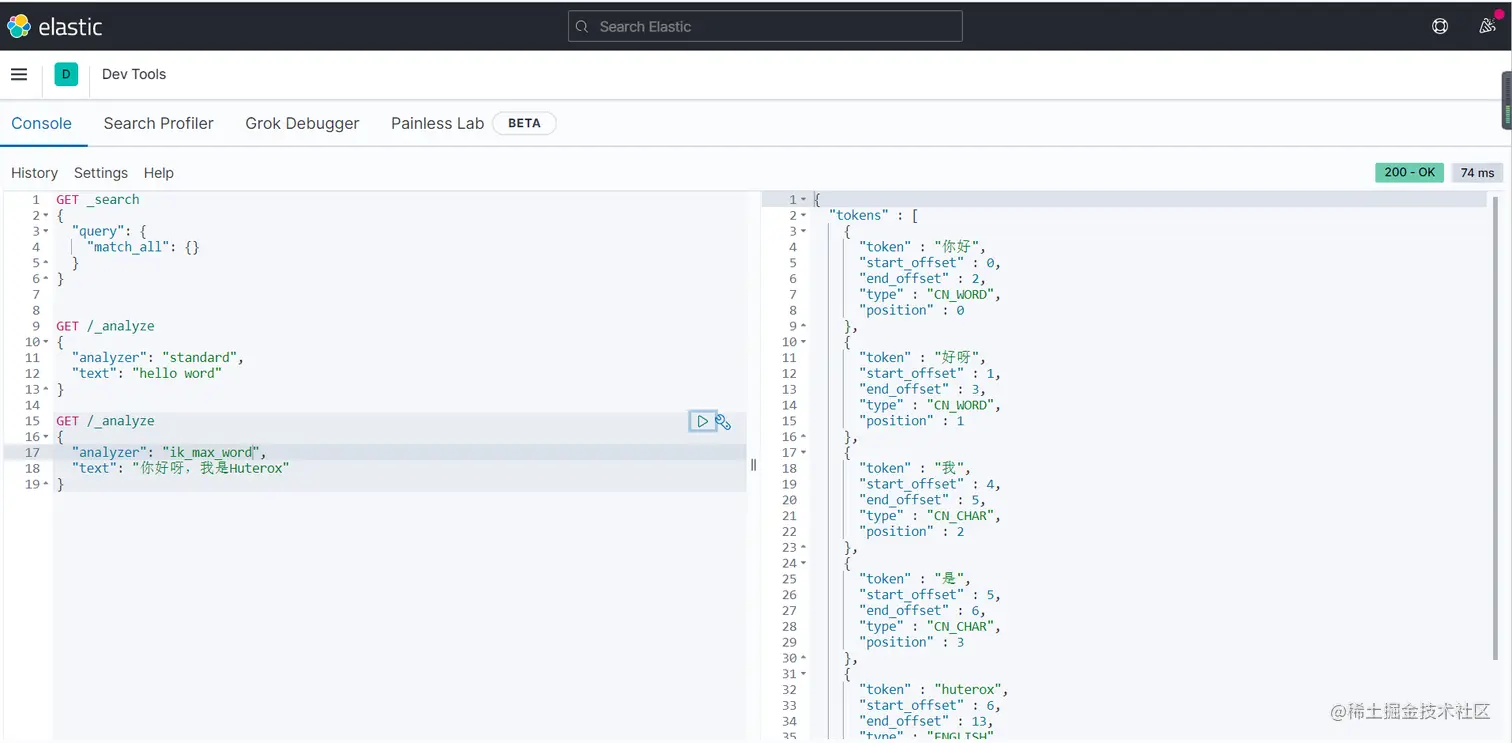This screenshot has height=743, width=1512.
Task: Open the newsfeed celebration icon
Action: [1487, 26]
